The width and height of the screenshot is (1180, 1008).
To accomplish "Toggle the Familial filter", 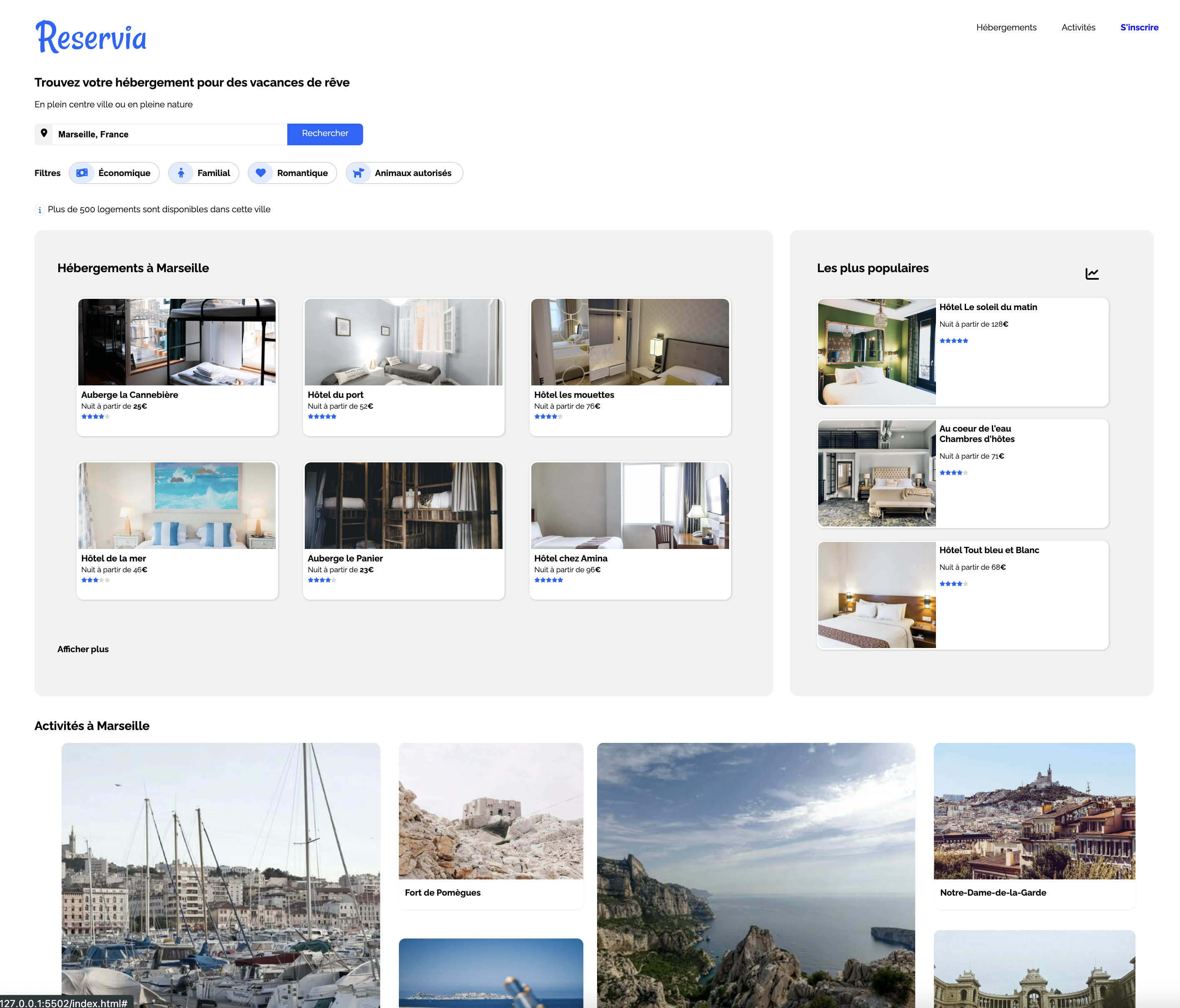I will pyautogui.click(x=204, y=173).
